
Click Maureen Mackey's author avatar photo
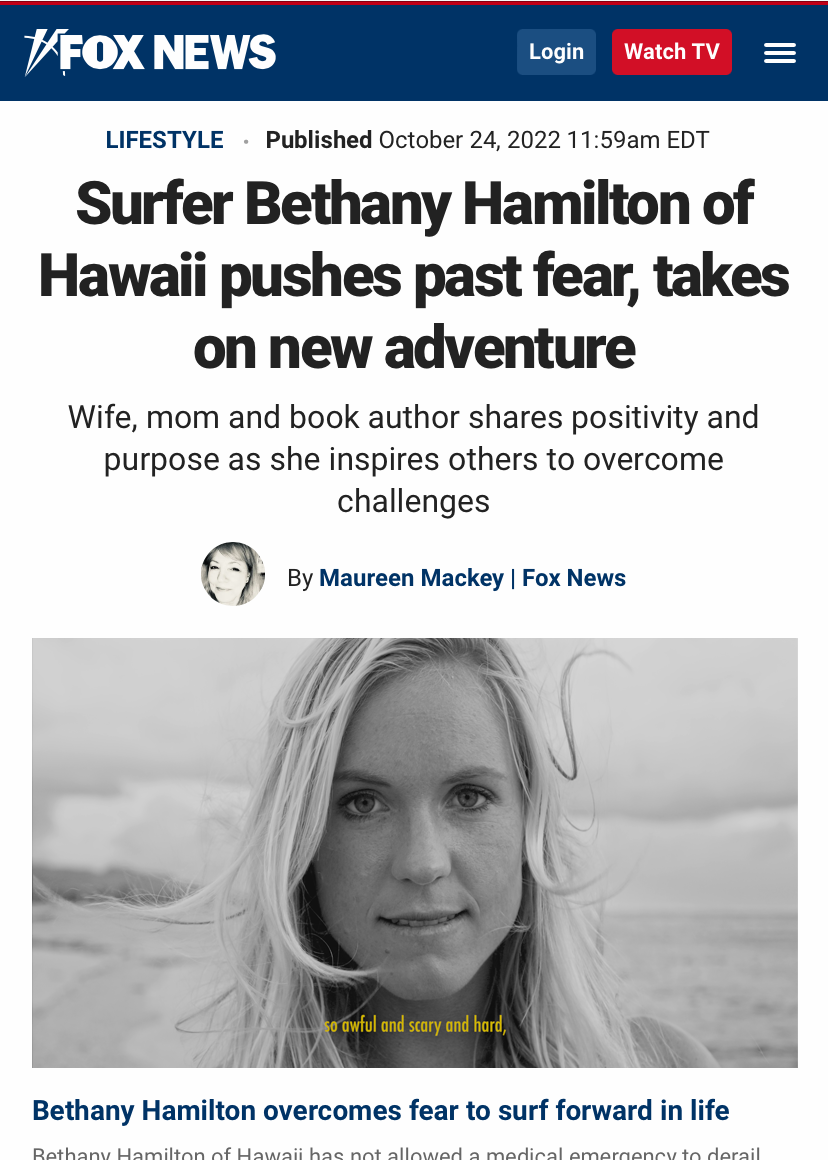click(x=233, y=574)
